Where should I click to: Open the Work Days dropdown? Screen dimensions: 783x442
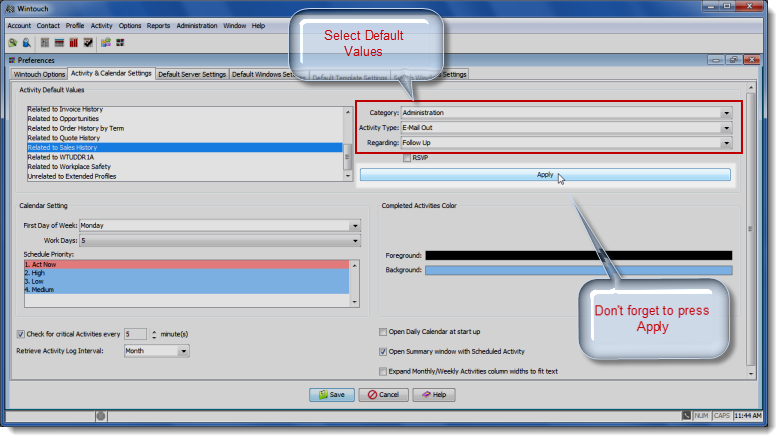click(355, 241)
